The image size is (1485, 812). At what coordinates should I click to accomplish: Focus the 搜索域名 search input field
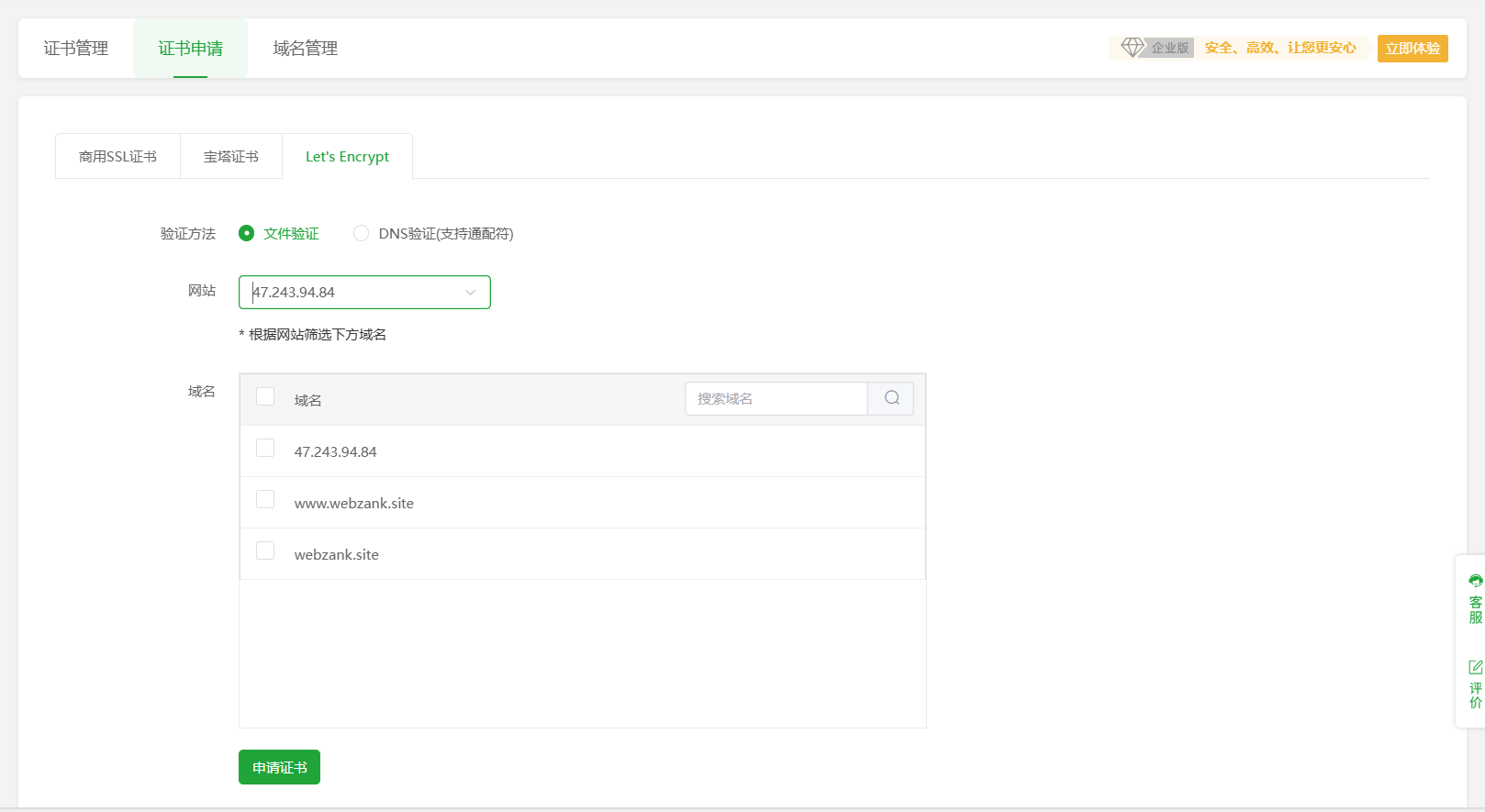pyautogui.click(x=776, y=398)
